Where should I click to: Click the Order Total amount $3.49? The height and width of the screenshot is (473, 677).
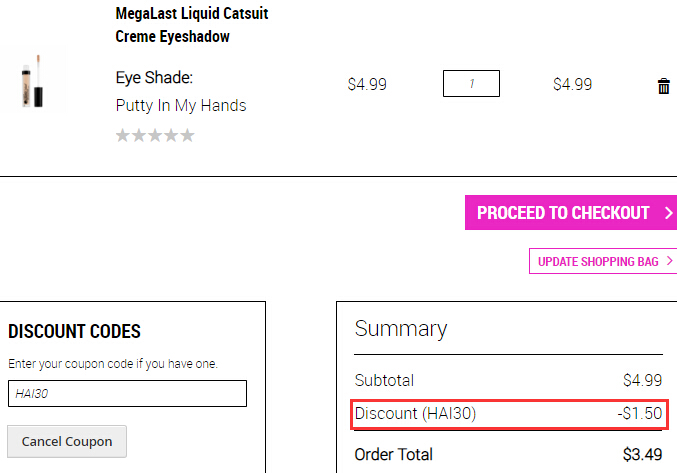(642, 454)
